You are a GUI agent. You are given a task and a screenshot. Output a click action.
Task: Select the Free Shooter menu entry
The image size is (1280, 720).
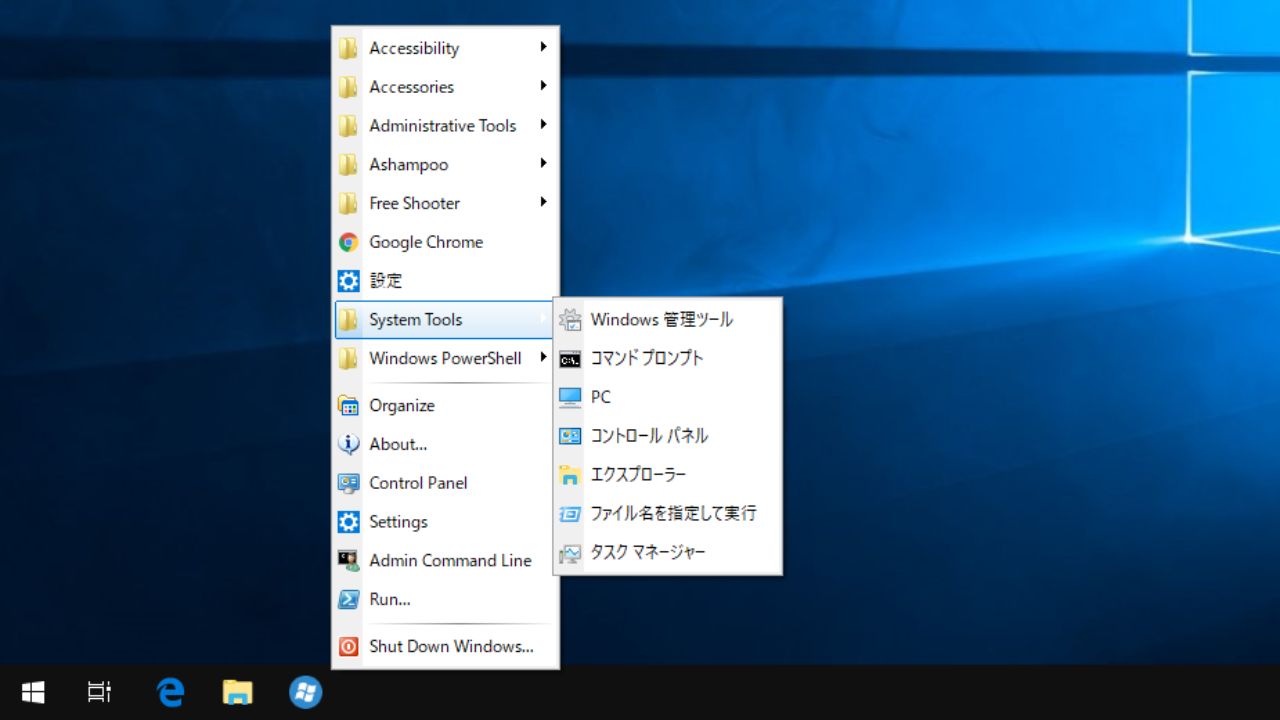(x=445, y=203)
